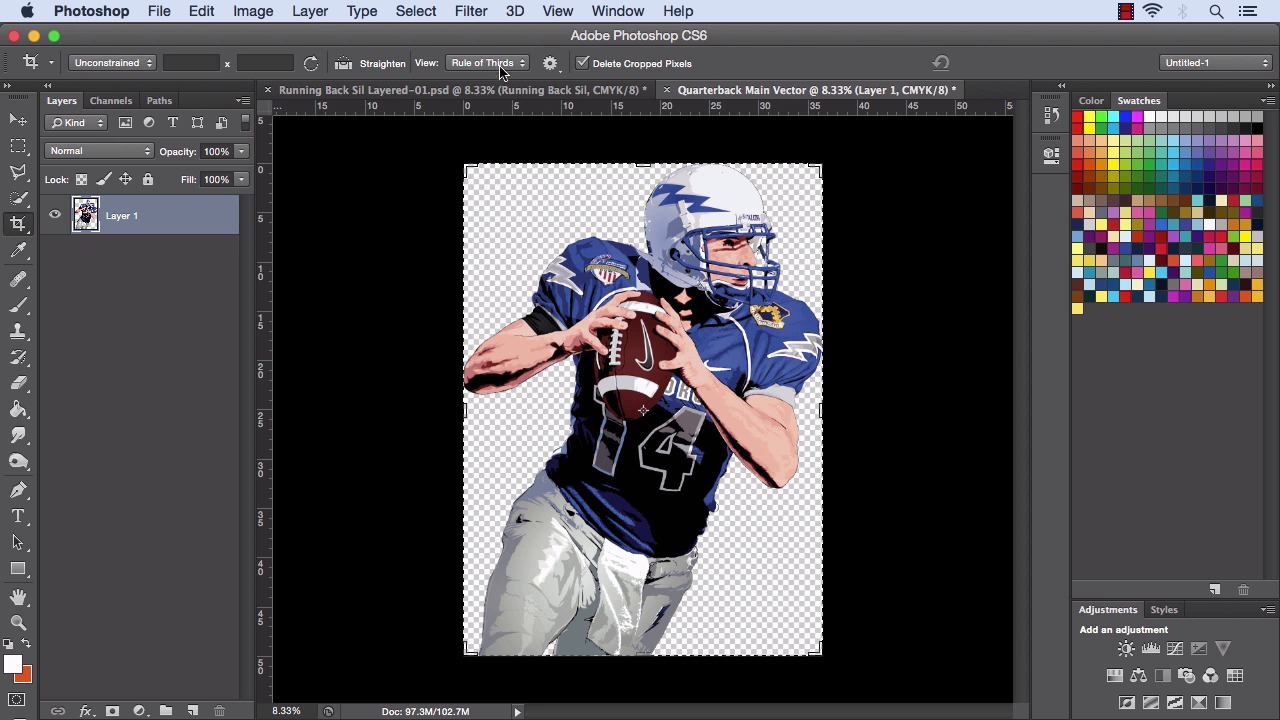The width and height of the screenshot is (1280, 720).
Task: Click the lock all icon in Layers
Action: (x=148, y=179)
